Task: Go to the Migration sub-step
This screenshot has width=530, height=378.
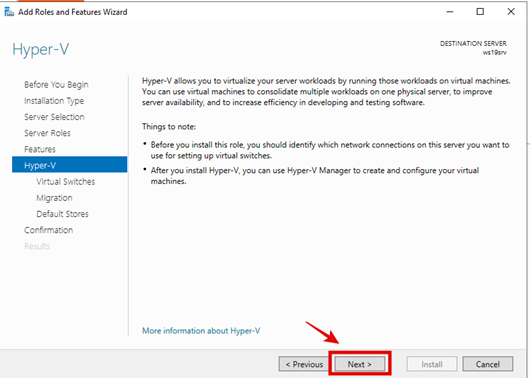Action: [x=54, y=198]
